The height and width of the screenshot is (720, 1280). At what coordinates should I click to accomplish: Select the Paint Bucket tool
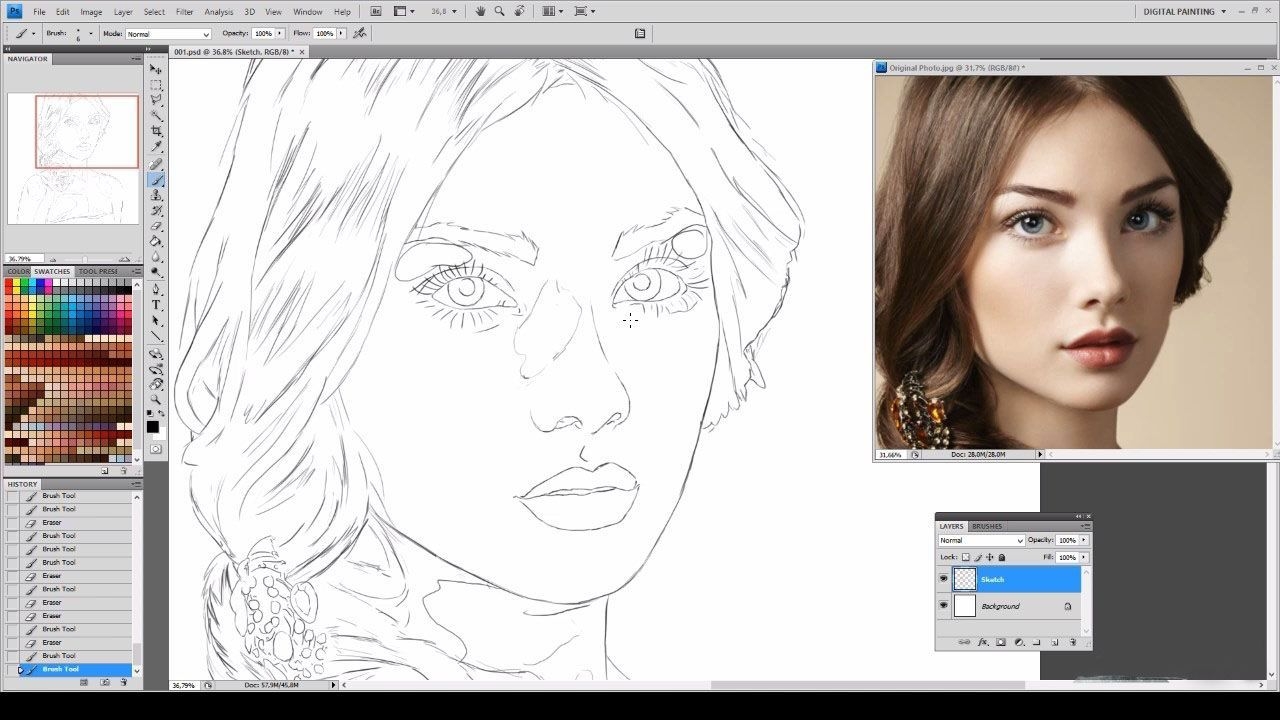pyautogui.click(x=156, y=241)
